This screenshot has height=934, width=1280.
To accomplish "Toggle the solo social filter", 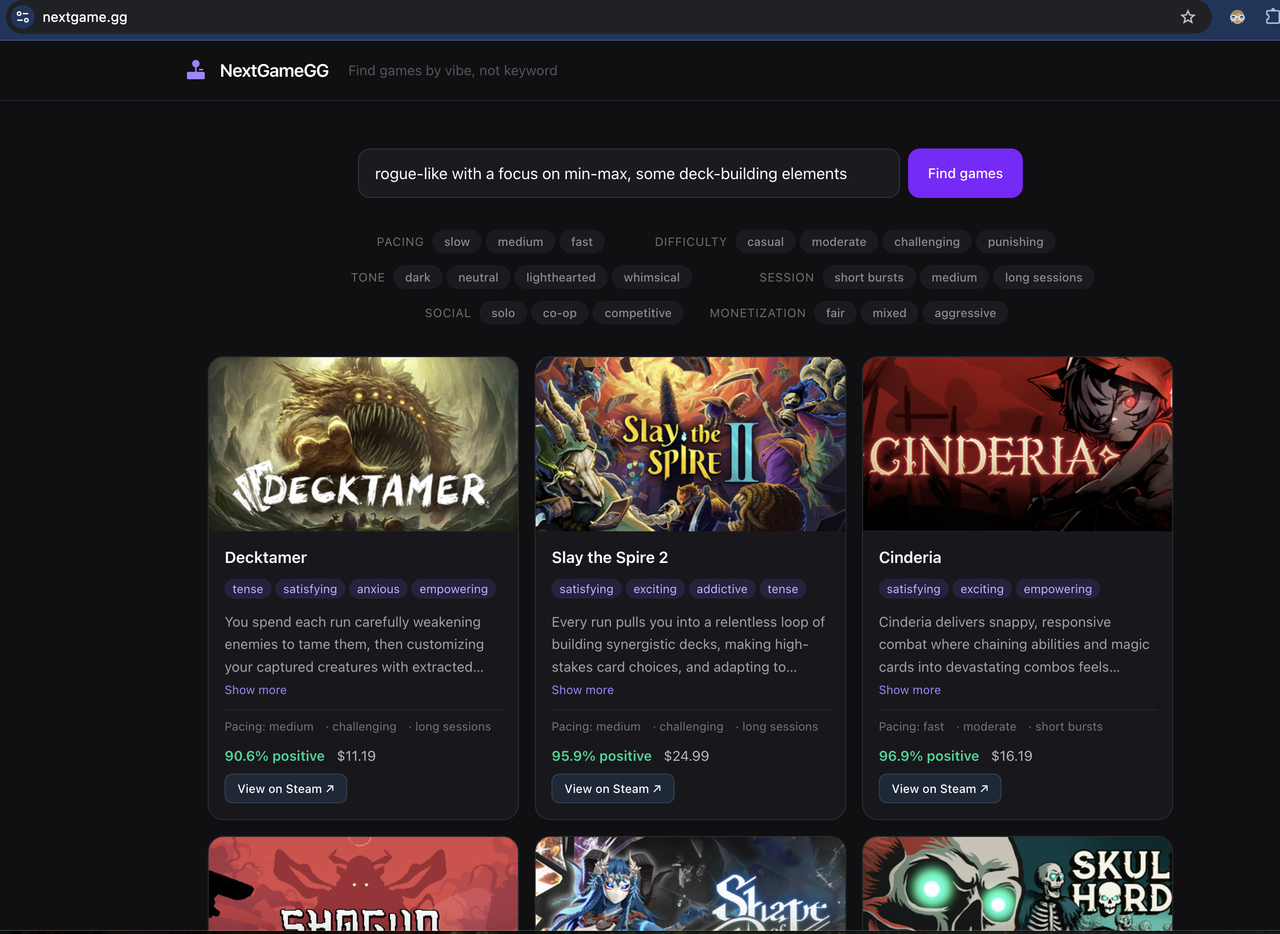I will (x=503, y=313).
